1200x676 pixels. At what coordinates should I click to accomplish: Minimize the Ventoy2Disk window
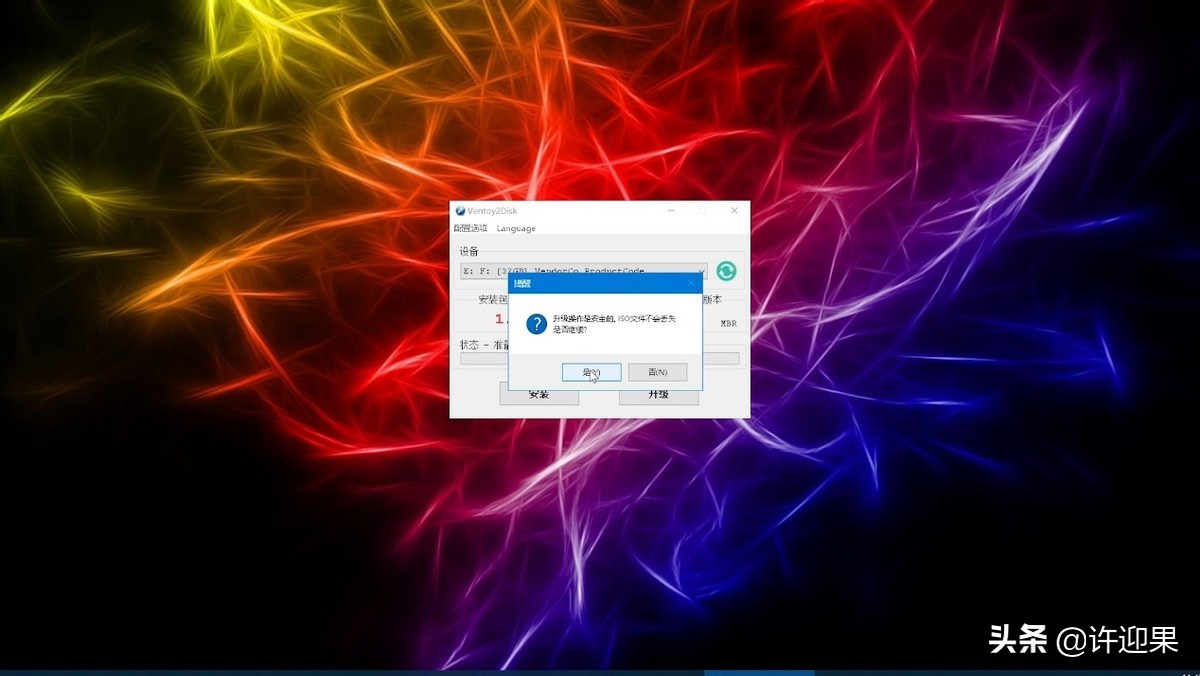(x=670, y=211)
